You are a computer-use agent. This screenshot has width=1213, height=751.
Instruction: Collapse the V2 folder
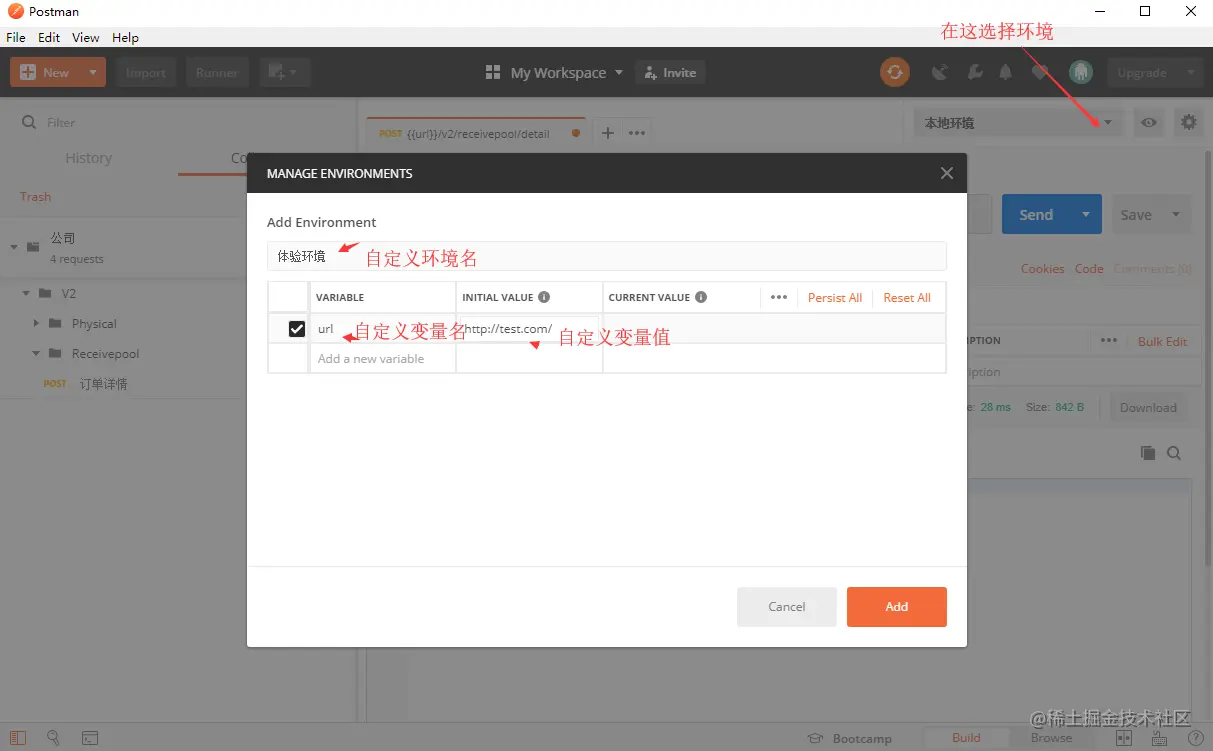point(26,294)
